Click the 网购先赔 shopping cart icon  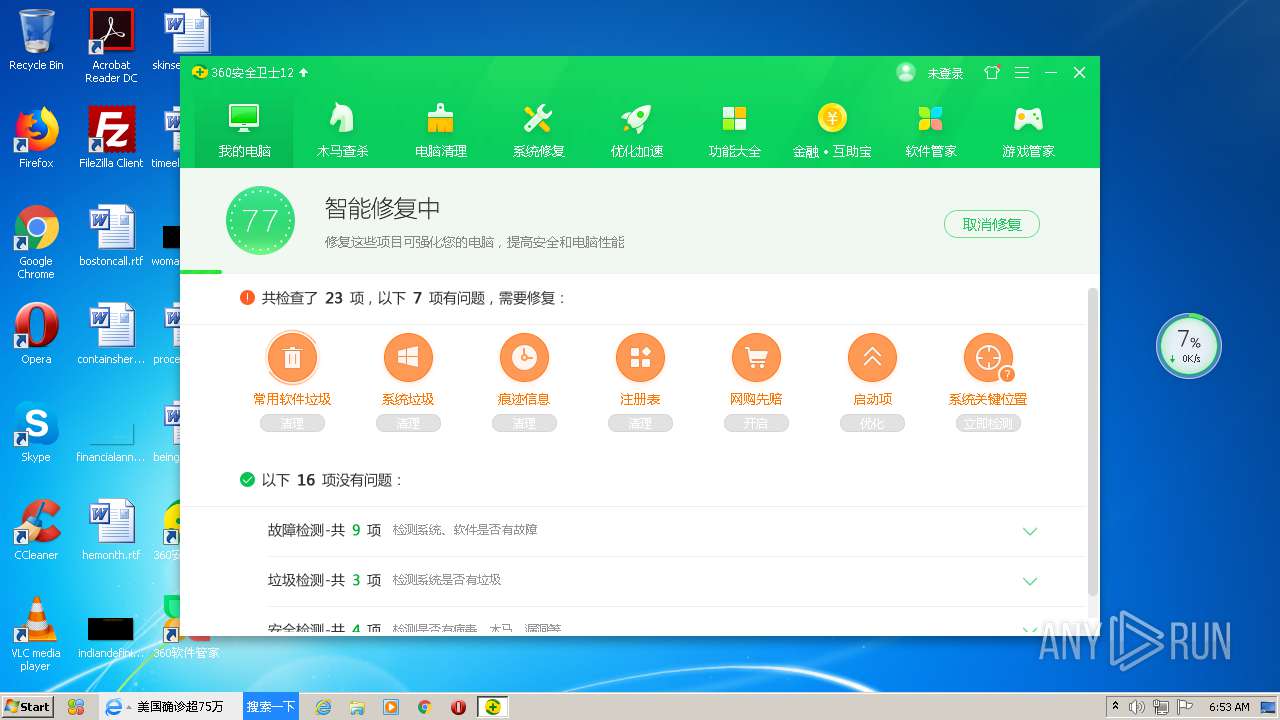[x=756, y=357]
